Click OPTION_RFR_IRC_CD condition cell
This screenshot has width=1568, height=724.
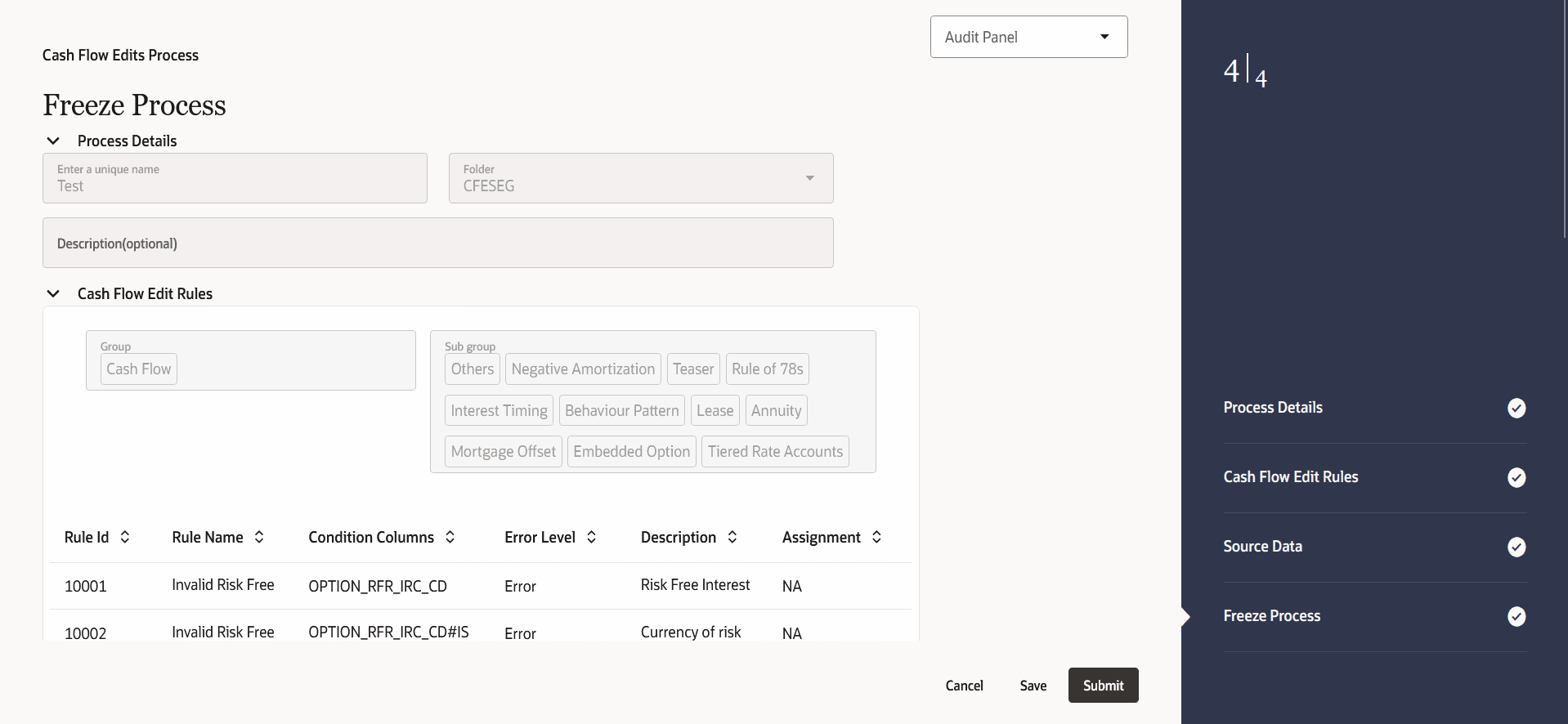pyautogui.click(x=378, y=586)
